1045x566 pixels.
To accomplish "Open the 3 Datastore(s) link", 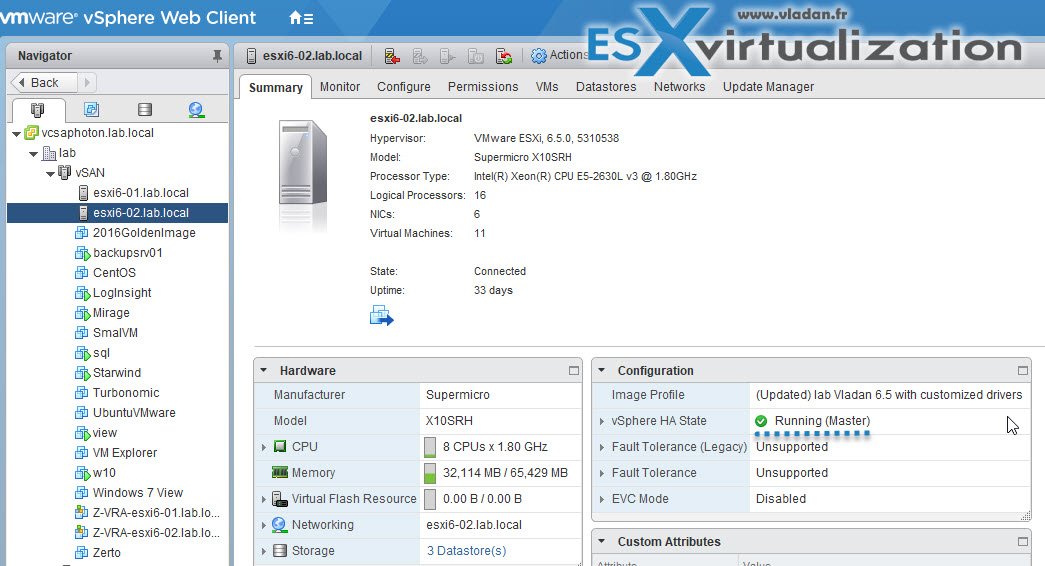I will (x=467, y=551).
